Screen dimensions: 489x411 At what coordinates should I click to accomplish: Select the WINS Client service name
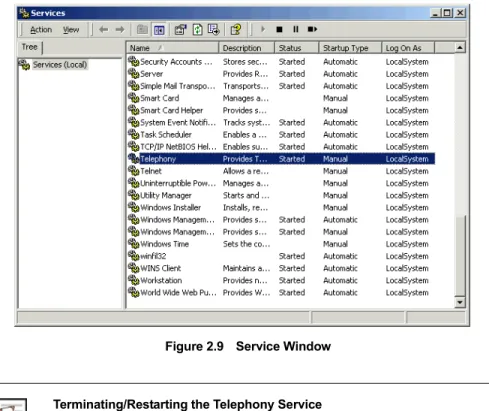click(161, 268)
